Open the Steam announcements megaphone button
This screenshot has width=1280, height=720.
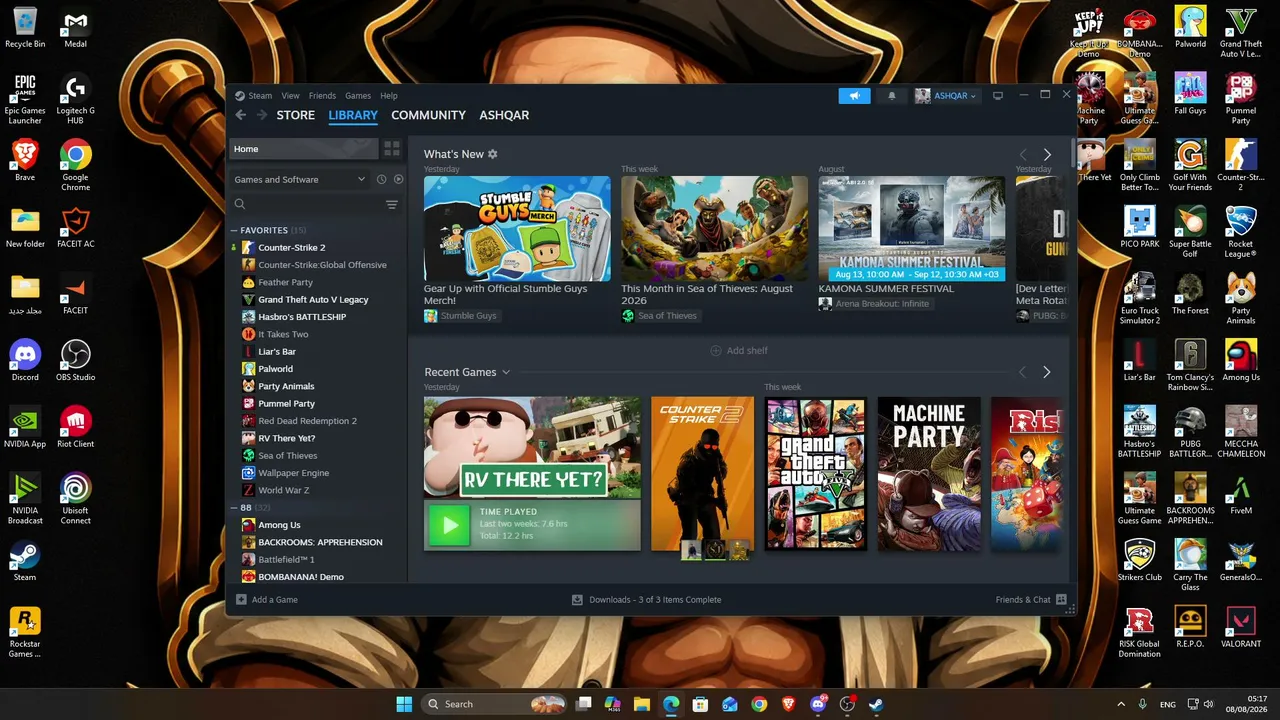pos(854,96)
